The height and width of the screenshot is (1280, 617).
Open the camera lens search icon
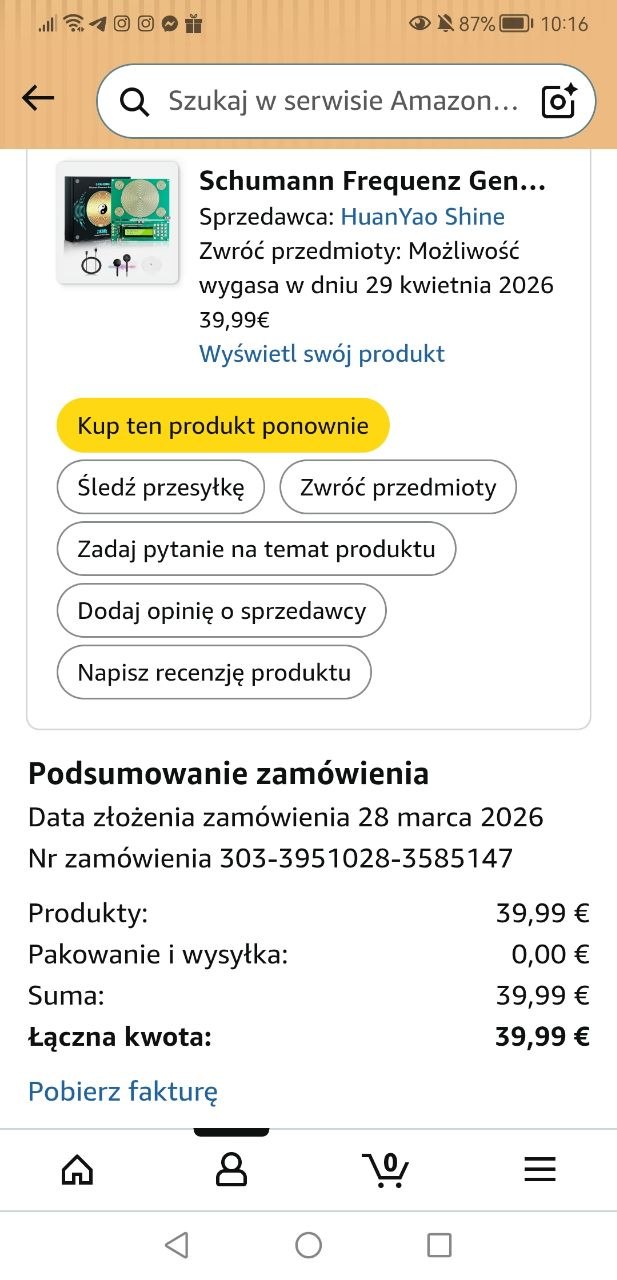(x=558, y=101)
